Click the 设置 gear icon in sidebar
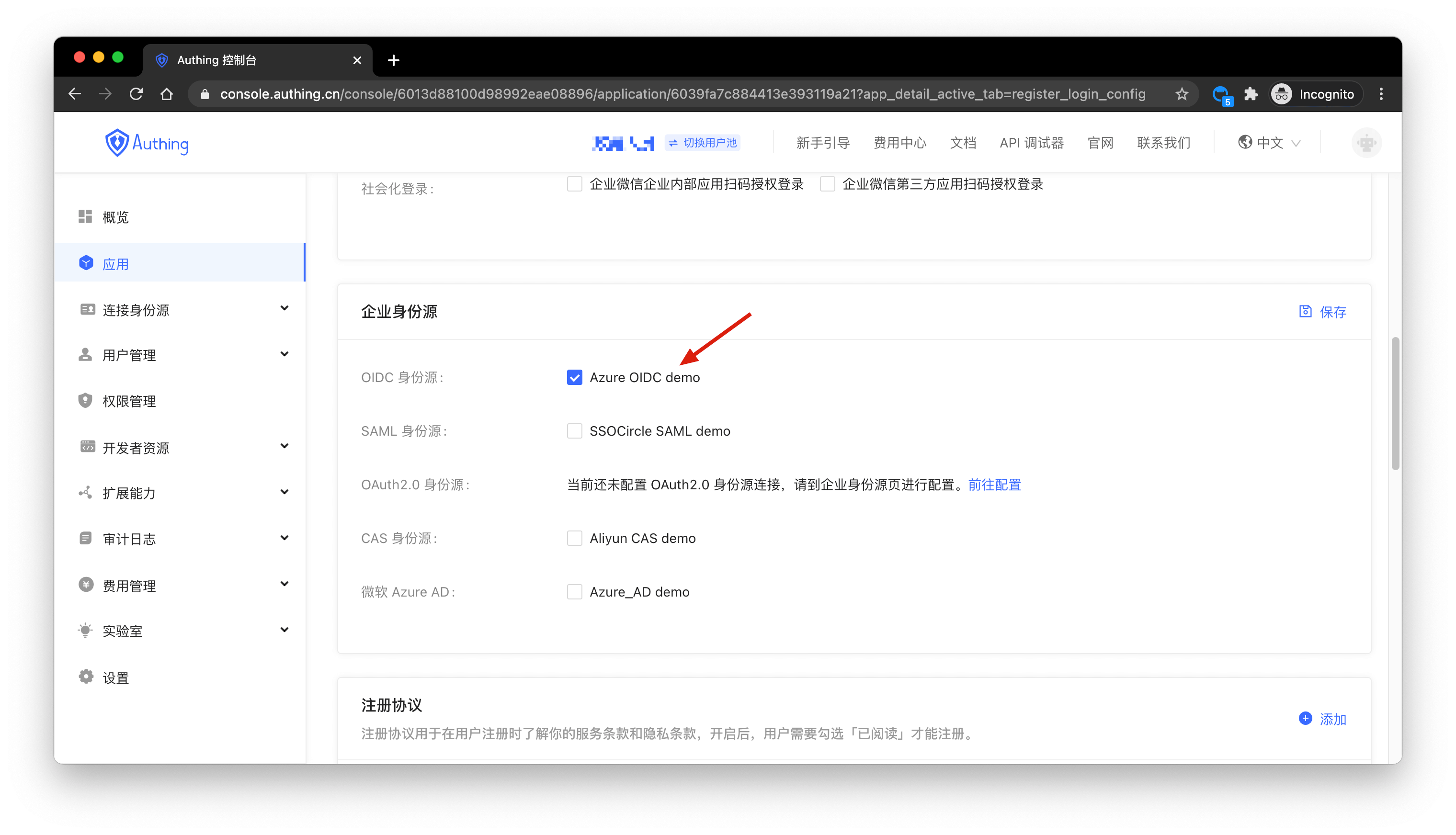1456x835 pixels. [x=86, y=677]
